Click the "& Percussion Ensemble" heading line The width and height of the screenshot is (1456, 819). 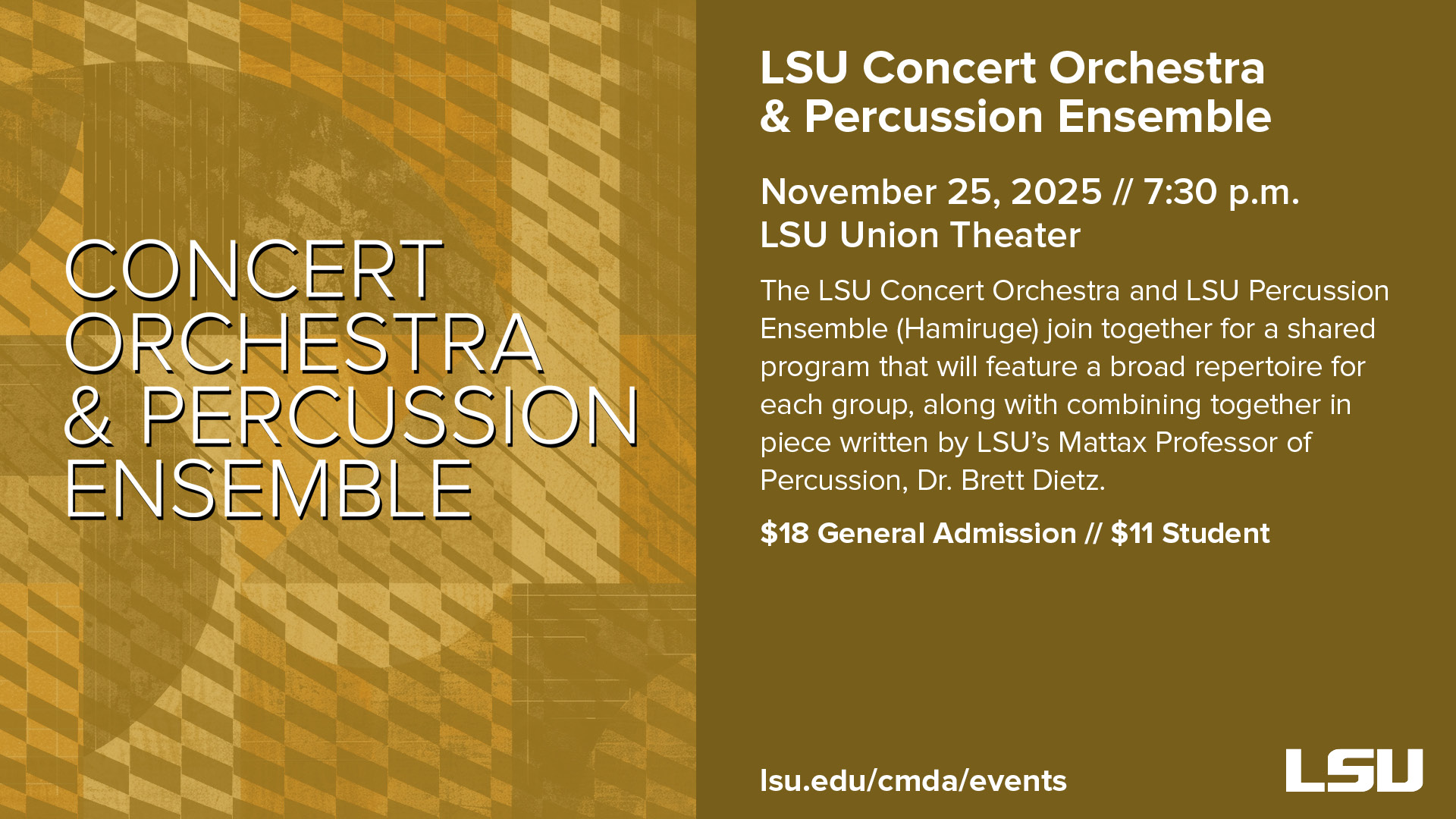[x=1015, y=117]
